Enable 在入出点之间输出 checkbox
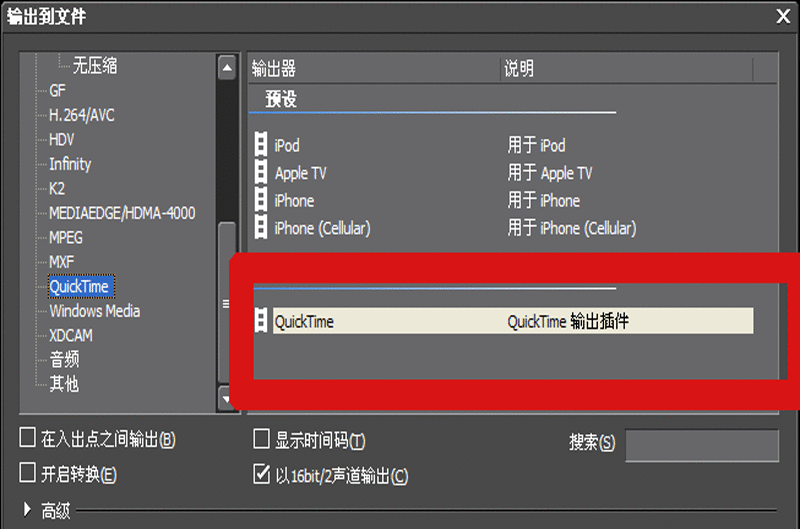800x529 pixels. click(28, 438)
